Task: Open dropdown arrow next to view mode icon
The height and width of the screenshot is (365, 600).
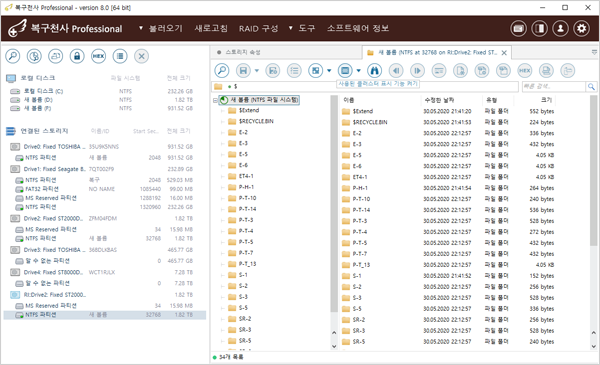Action: point(329,70)
